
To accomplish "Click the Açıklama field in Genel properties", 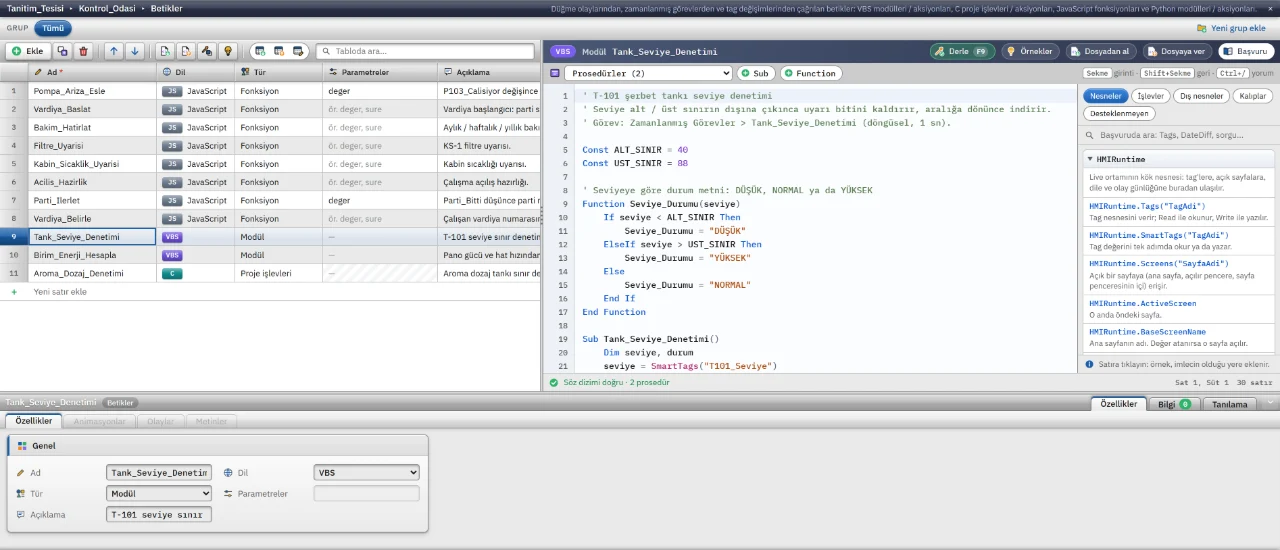I will click(x=159, y=515).
